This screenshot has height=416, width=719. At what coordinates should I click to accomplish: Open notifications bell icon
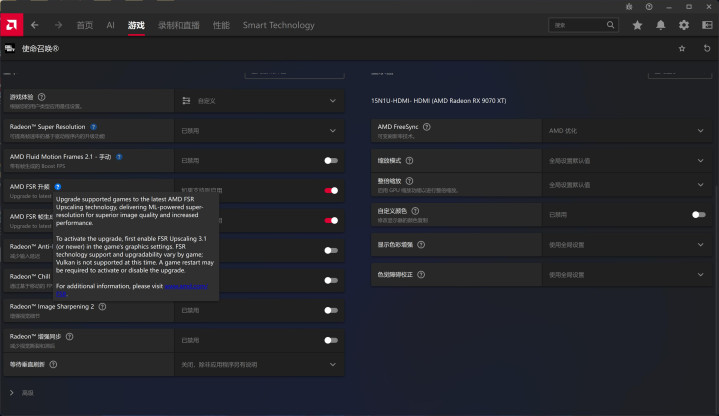(661, 24)
